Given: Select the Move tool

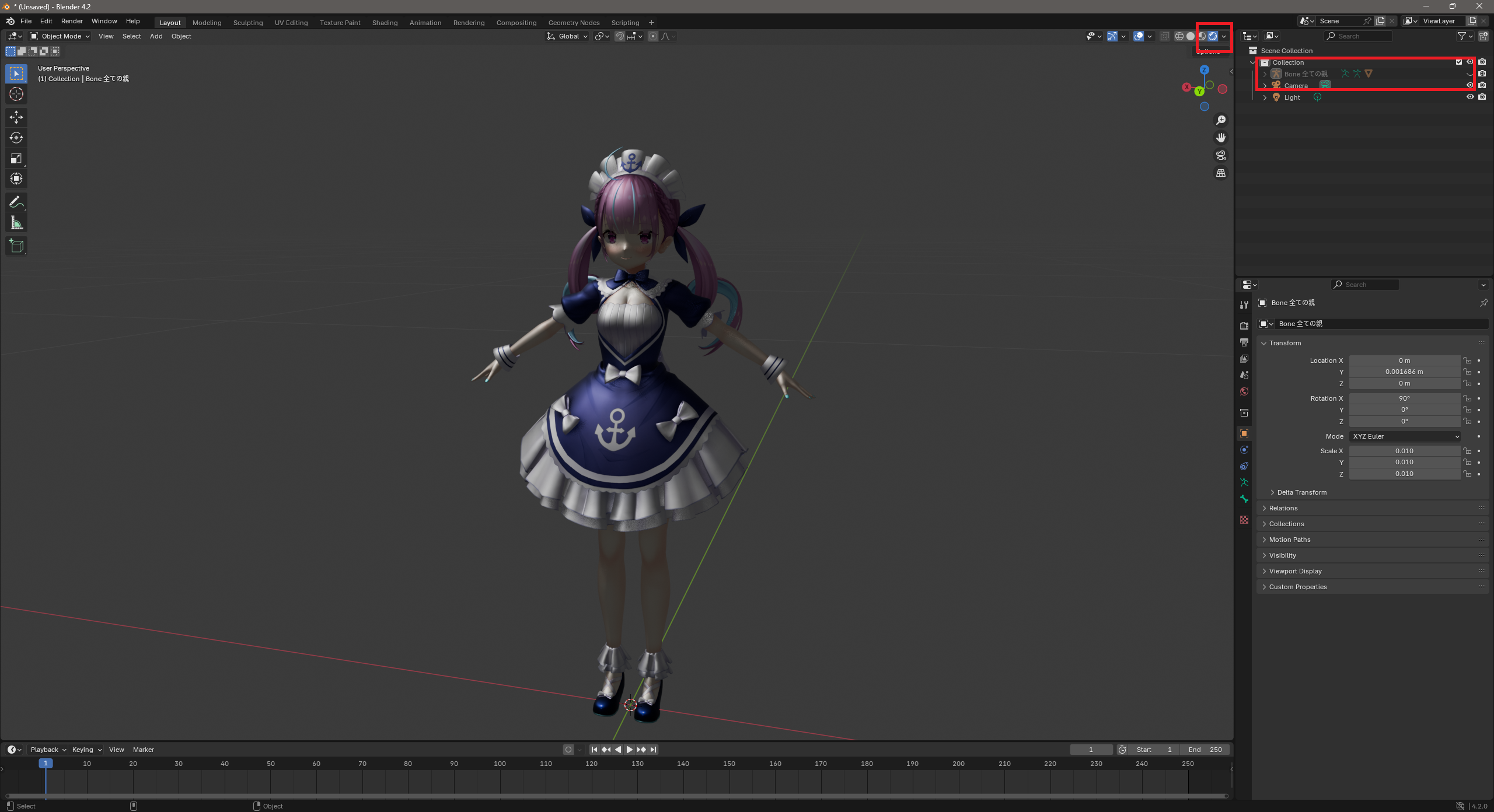Looking at the screenshot, I should [16, 117].
